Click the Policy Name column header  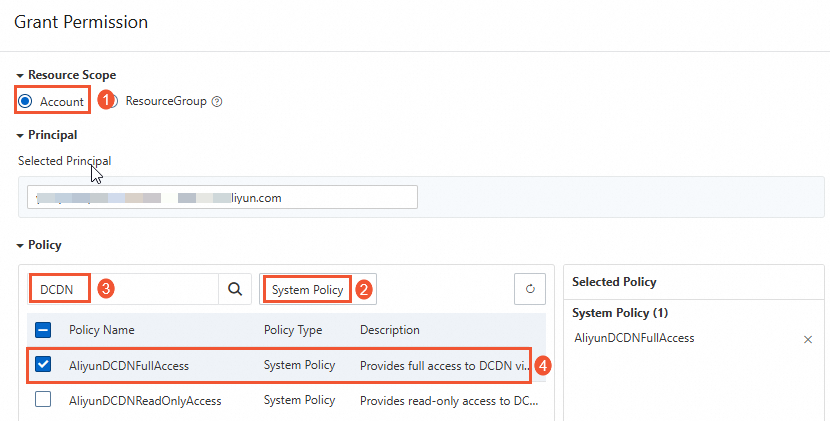(102, 330)
